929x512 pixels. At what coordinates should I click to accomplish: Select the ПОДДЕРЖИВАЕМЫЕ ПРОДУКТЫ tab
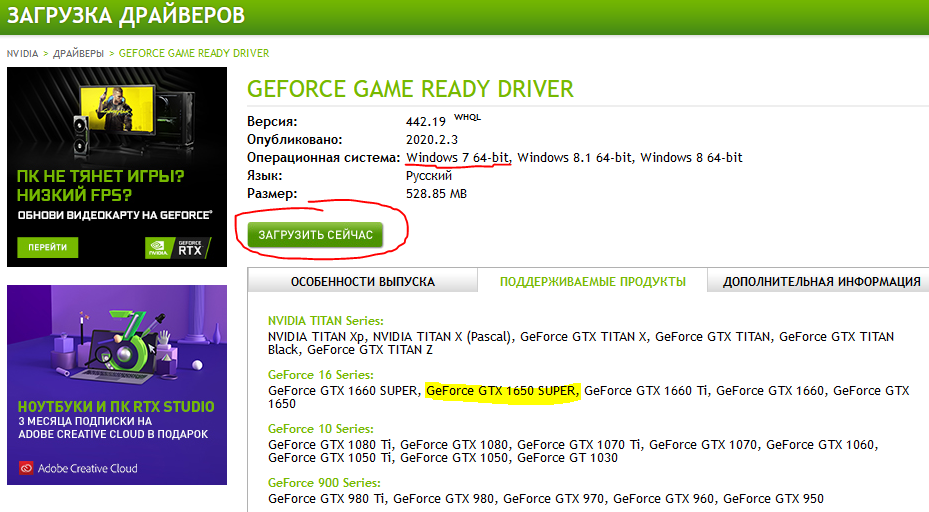[x=592, y=281]
